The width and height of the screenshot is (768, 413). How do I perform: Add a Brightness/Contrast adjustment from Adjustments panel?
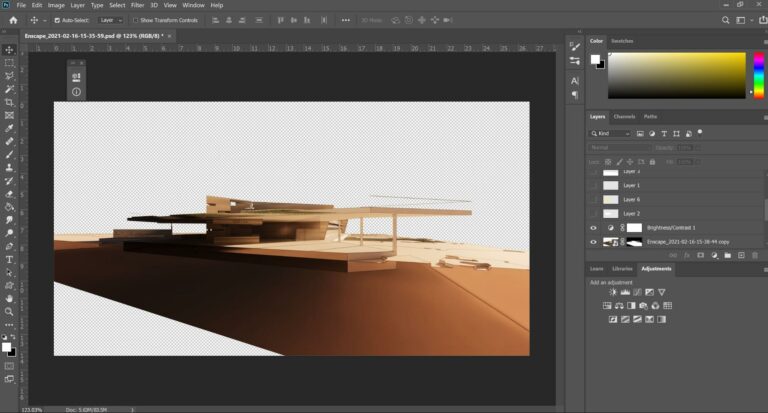pos(613,292)
